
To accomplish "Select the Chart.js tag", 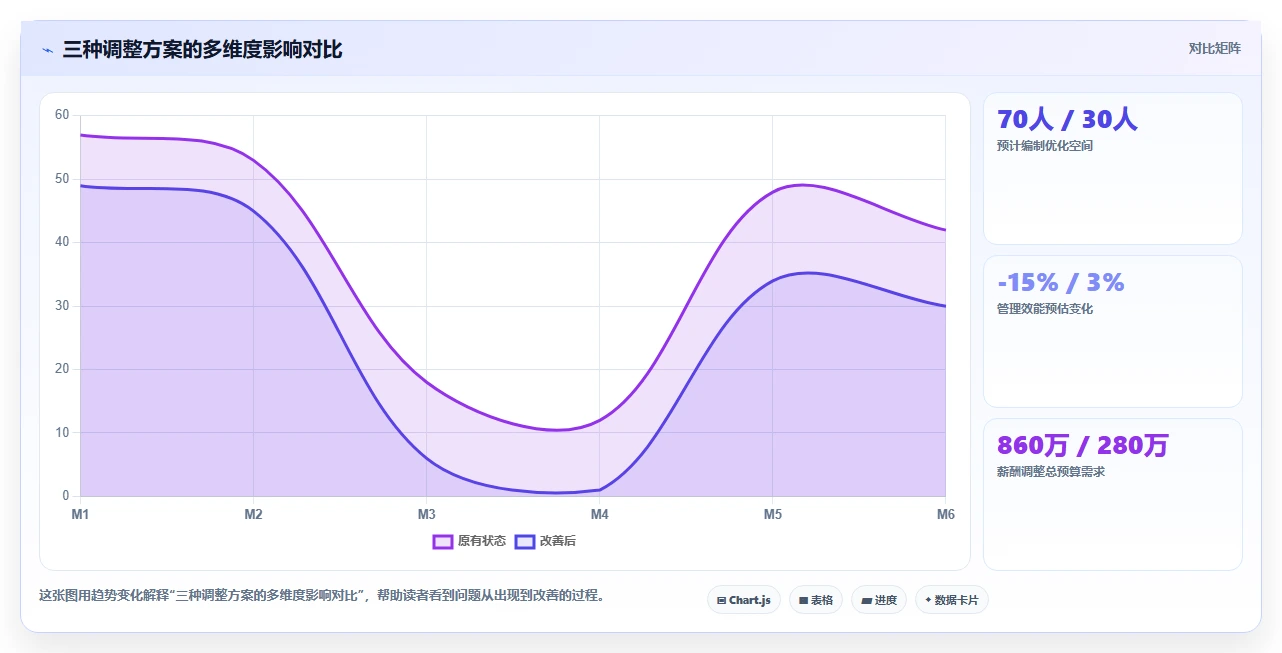I will point(744,600).
